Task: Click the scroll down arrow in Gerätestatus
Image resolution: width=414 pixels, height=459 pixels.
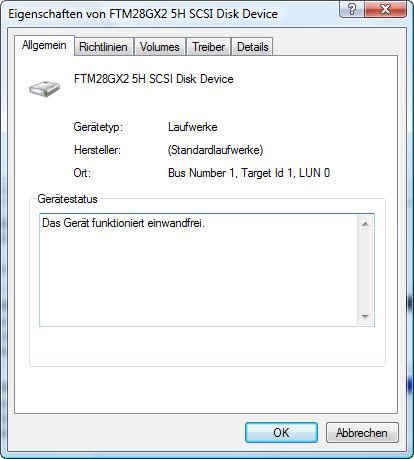Action: [365, 316]
